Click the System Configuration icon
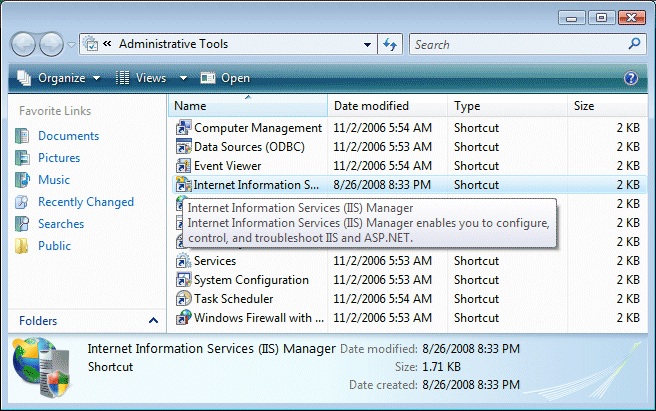This screenshot has height=411, width=656. click(183, 280)
